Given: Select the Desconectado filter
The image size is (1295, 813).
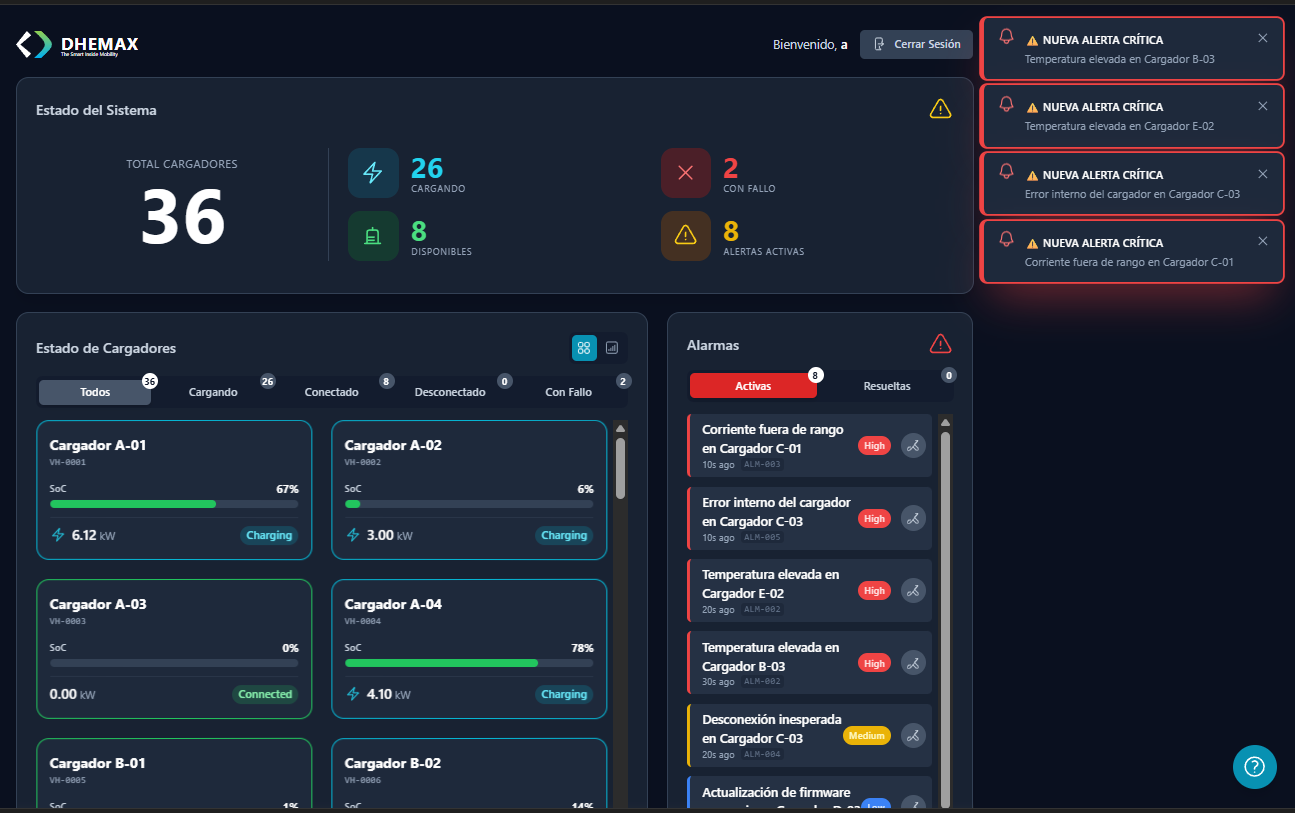Looking at the screenshot, I should coord(450,392).
